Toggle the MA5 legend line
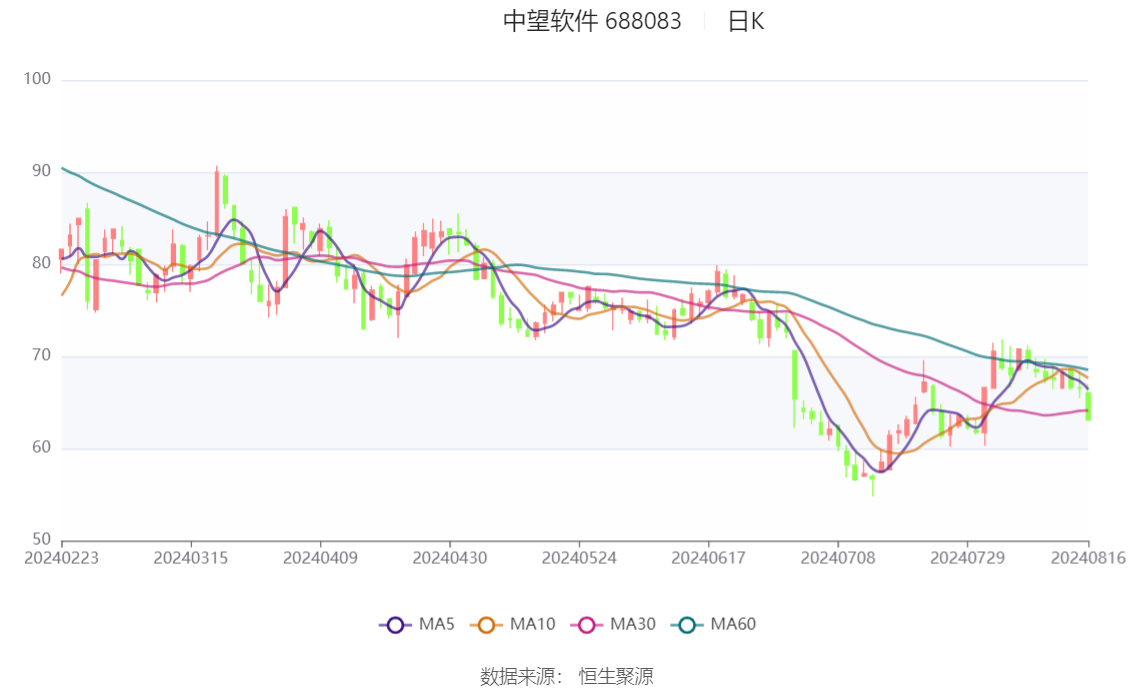This screenshot has width=1134, height=689. [417, 624]
